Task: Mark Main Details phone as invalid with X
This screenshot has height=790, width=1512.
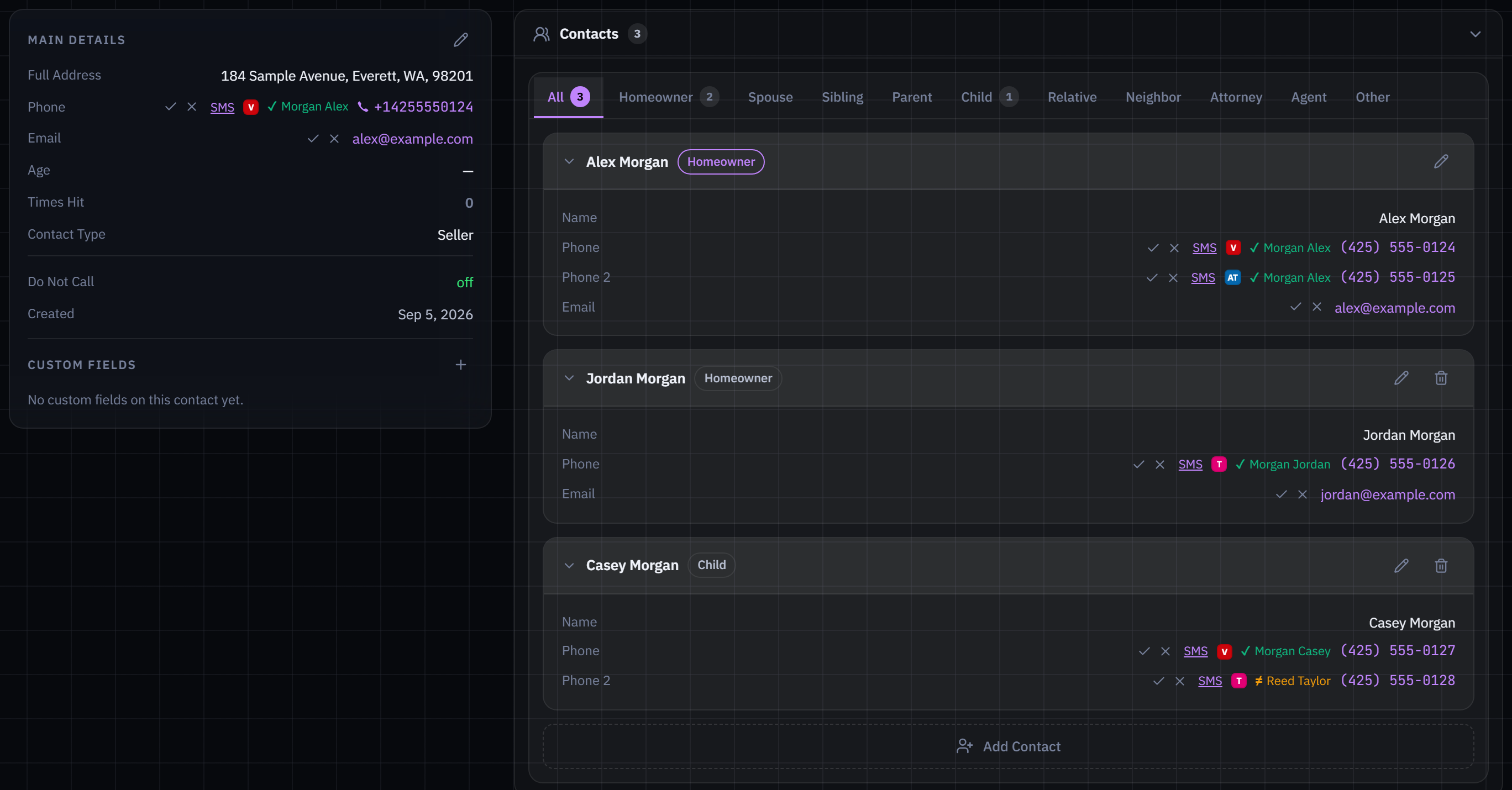Action: click(191, 107)
